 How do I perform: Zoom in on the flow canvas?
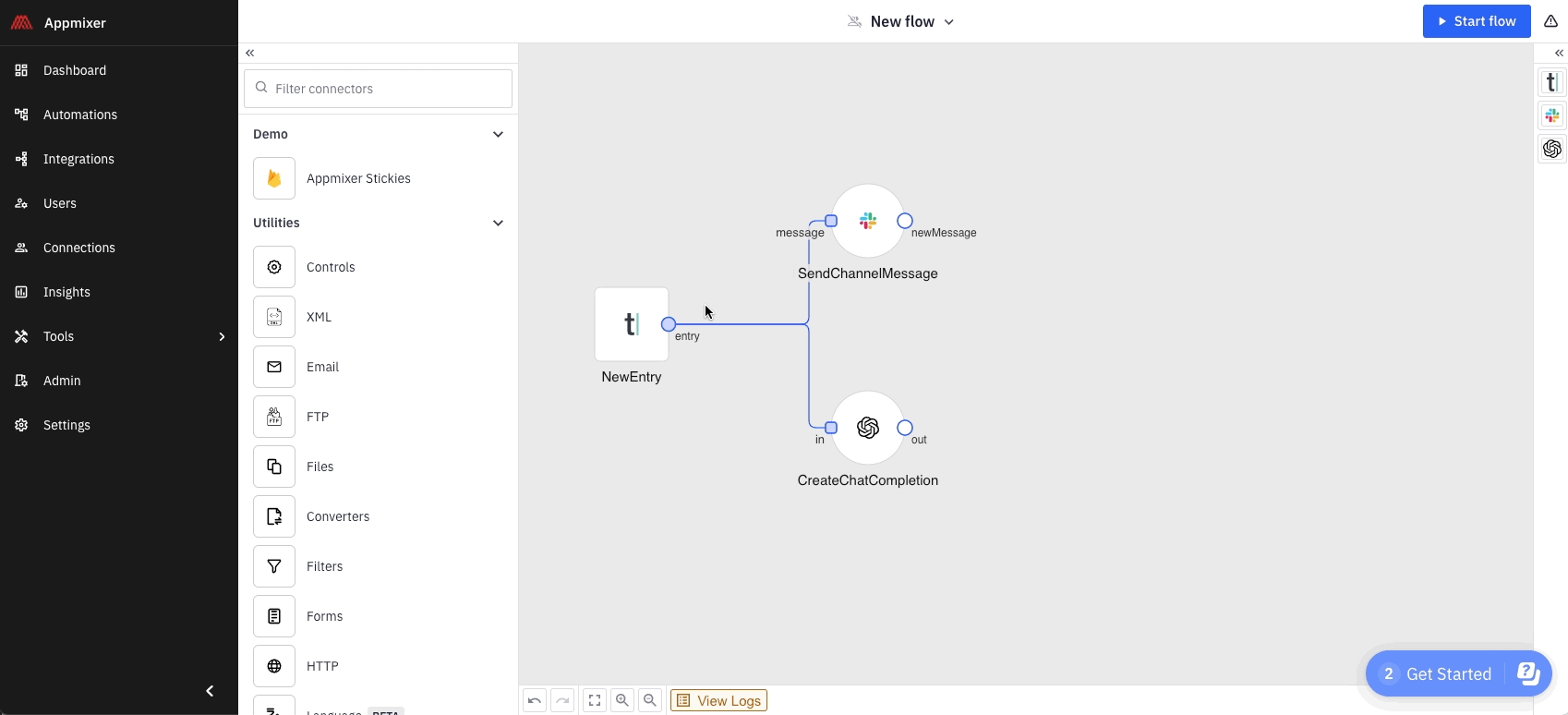click(622, 701)
